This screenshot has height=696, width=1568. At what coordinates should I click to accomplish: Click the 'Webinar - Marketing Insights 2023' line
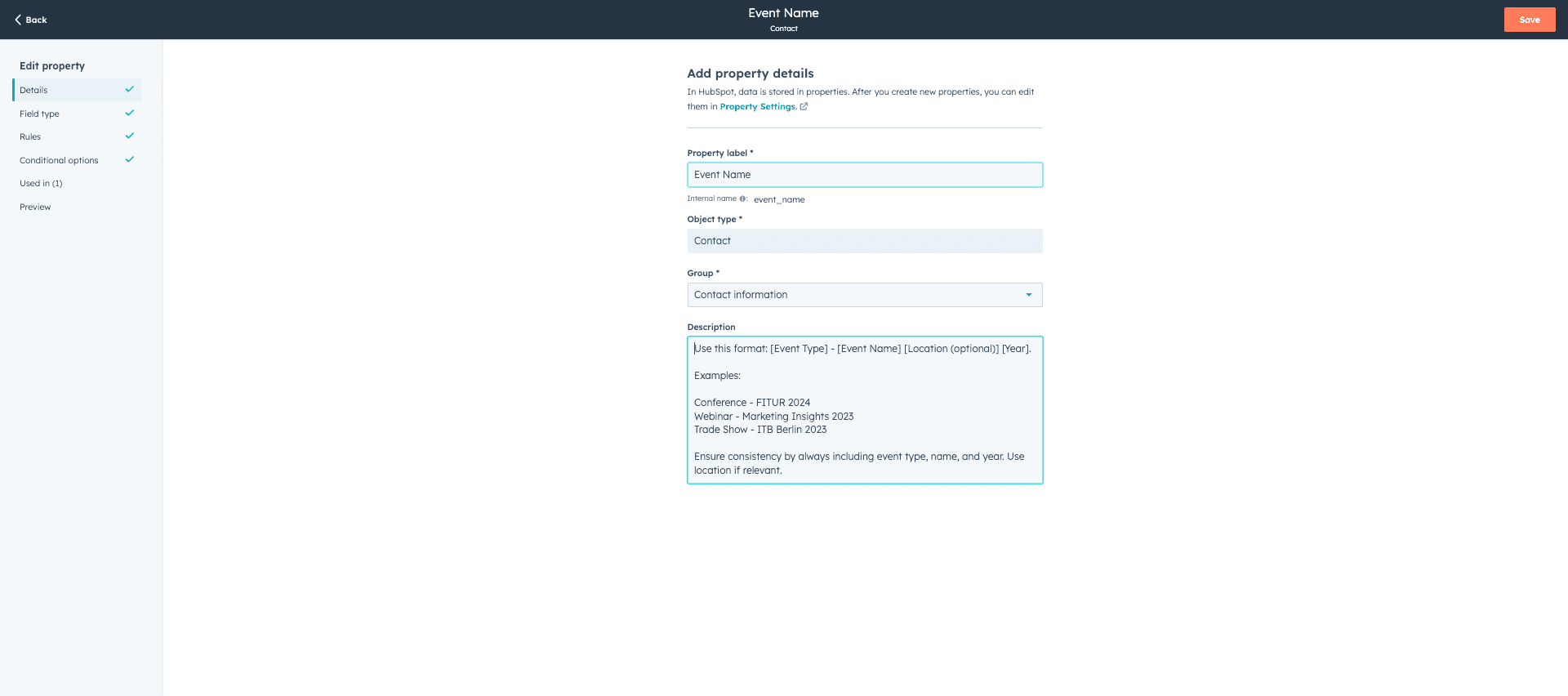tap(773, 417)
